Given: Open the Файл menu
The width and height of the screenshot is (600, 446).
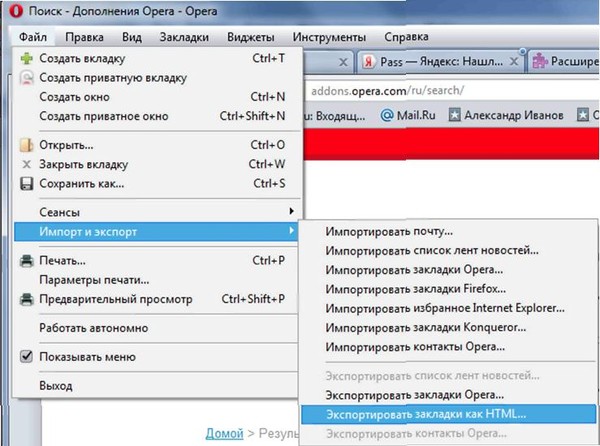Looking at the screenshot, I should [x=33, y=37].
